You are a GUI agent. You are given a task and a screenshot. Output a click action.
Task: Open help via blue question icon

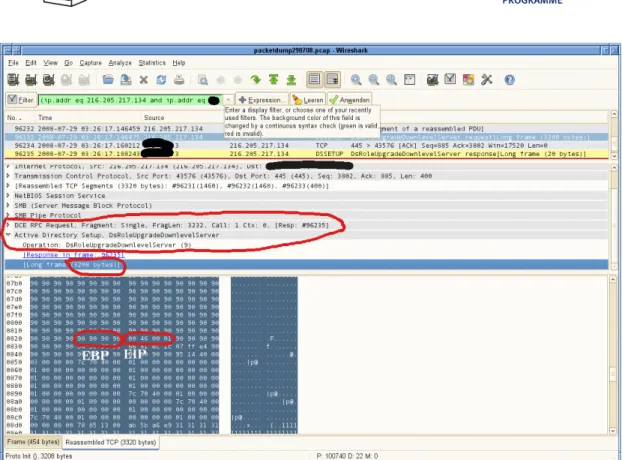(509, 80)
